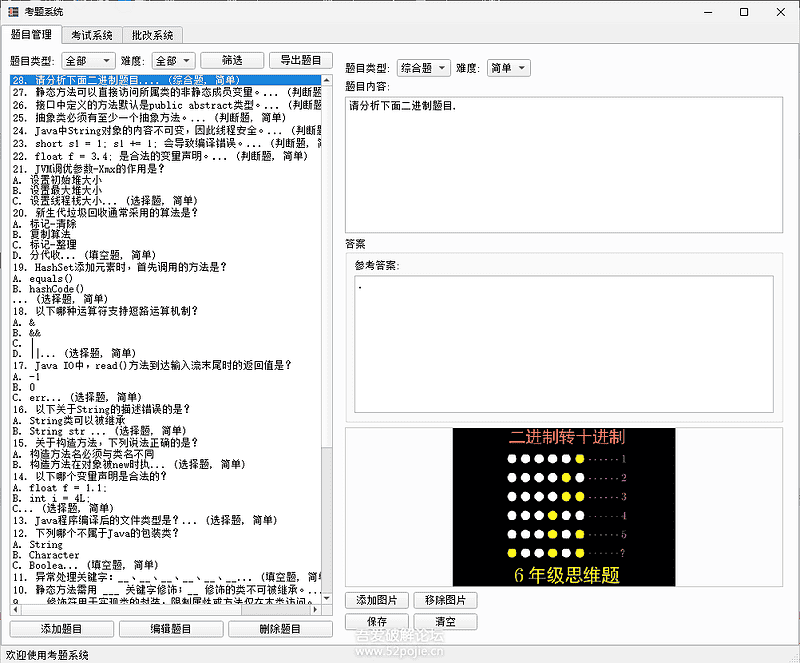Select question 19 HashSet添加元素

(166, 283)
